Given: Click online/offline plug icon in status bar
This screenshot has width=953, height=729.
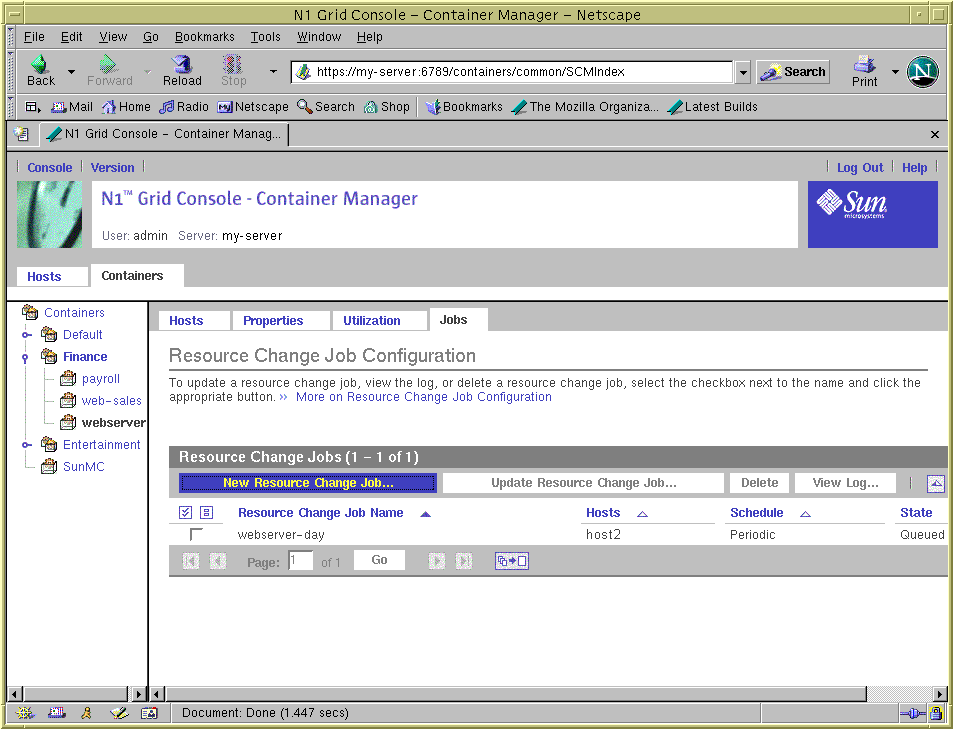Looking at the screenshot, I should [913, 713].
